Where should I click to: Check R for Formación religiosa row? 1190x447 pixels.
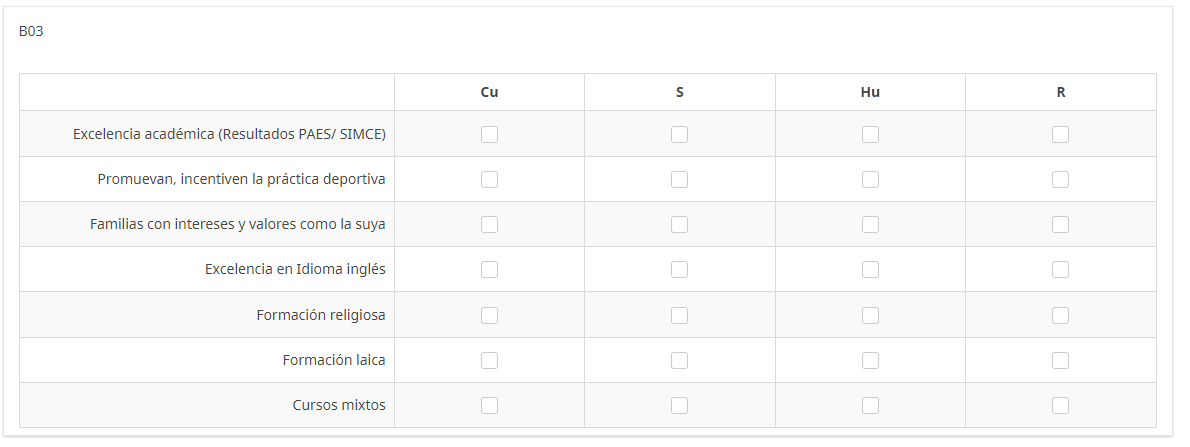click(1060, 315)
